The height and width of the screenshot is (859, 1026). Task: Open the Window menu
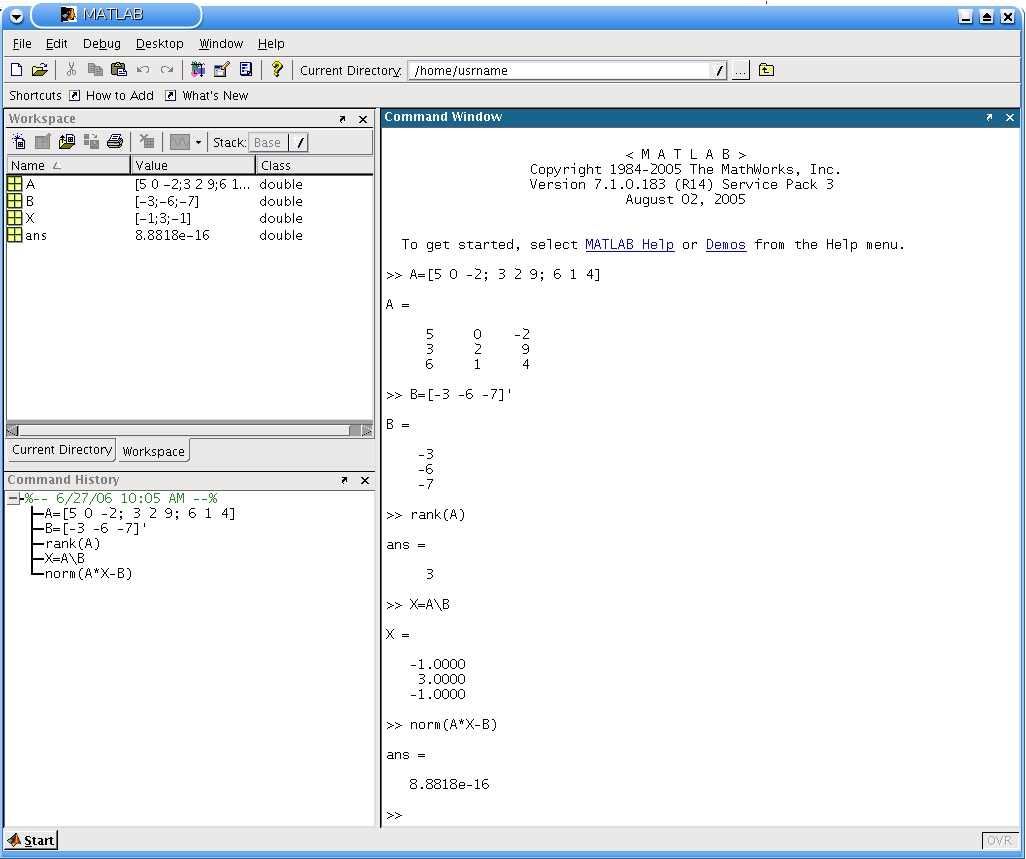(x=221, y=43)
